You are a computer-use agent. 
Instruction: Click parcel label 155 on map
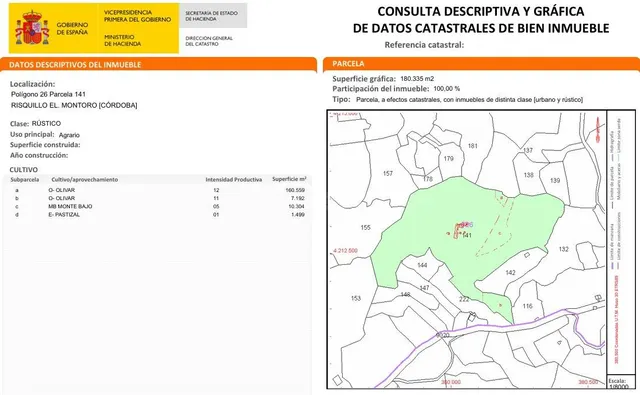pos(365,227)
